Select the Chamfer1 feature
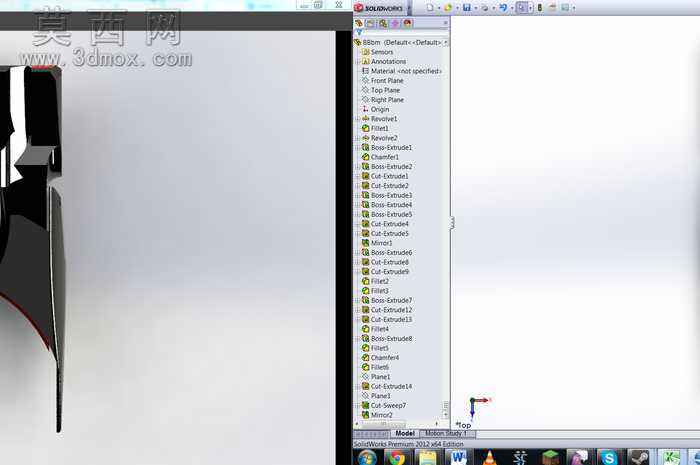Screen dimensions: 700x465 (x=380, y=157)
